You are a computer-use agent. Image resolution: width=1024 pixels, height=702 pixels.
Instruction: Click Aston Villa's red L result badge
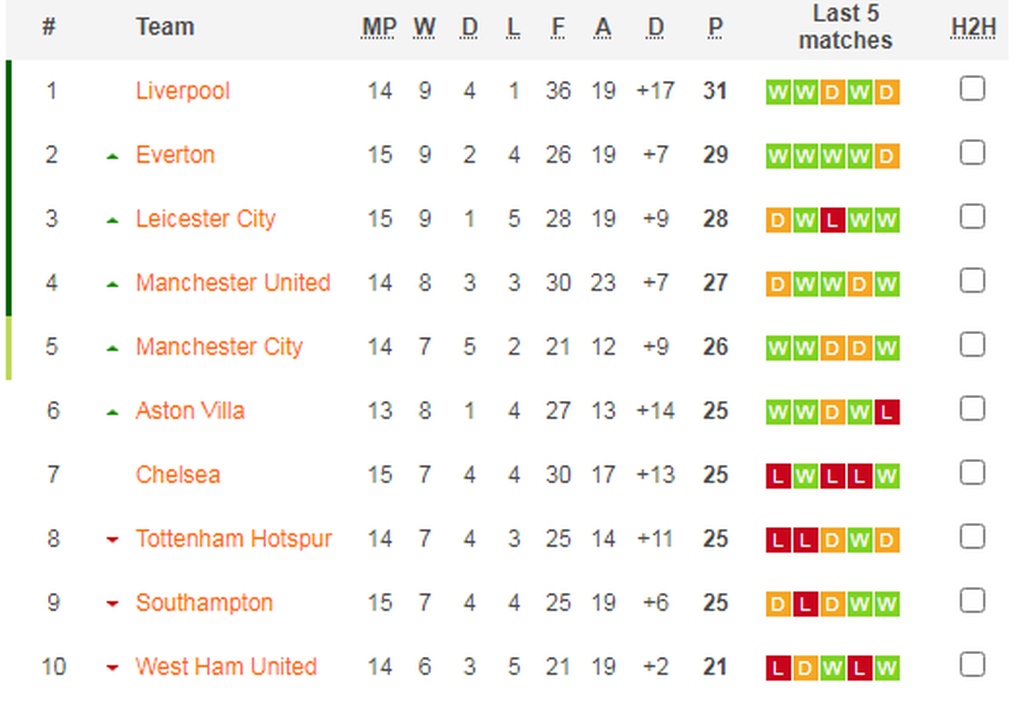[x=887, y=412]
